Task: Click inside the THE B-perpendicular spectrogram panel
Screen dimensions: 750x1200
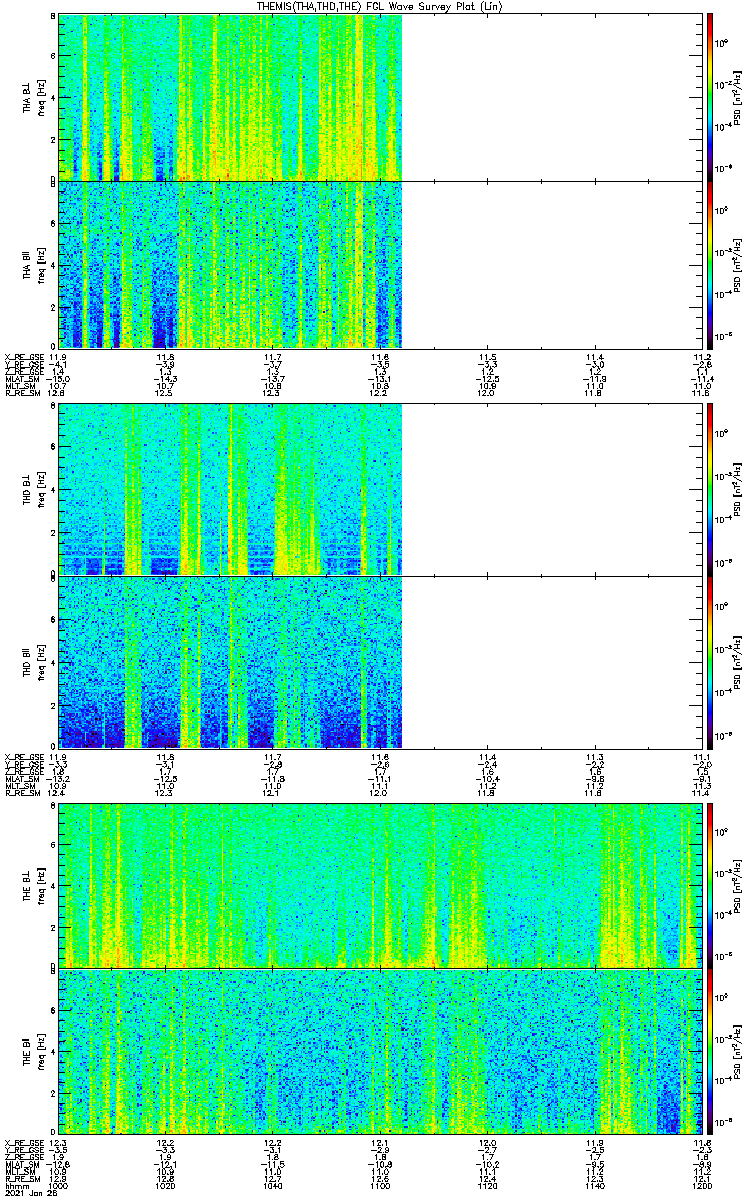Action: (x=380, y=884)
